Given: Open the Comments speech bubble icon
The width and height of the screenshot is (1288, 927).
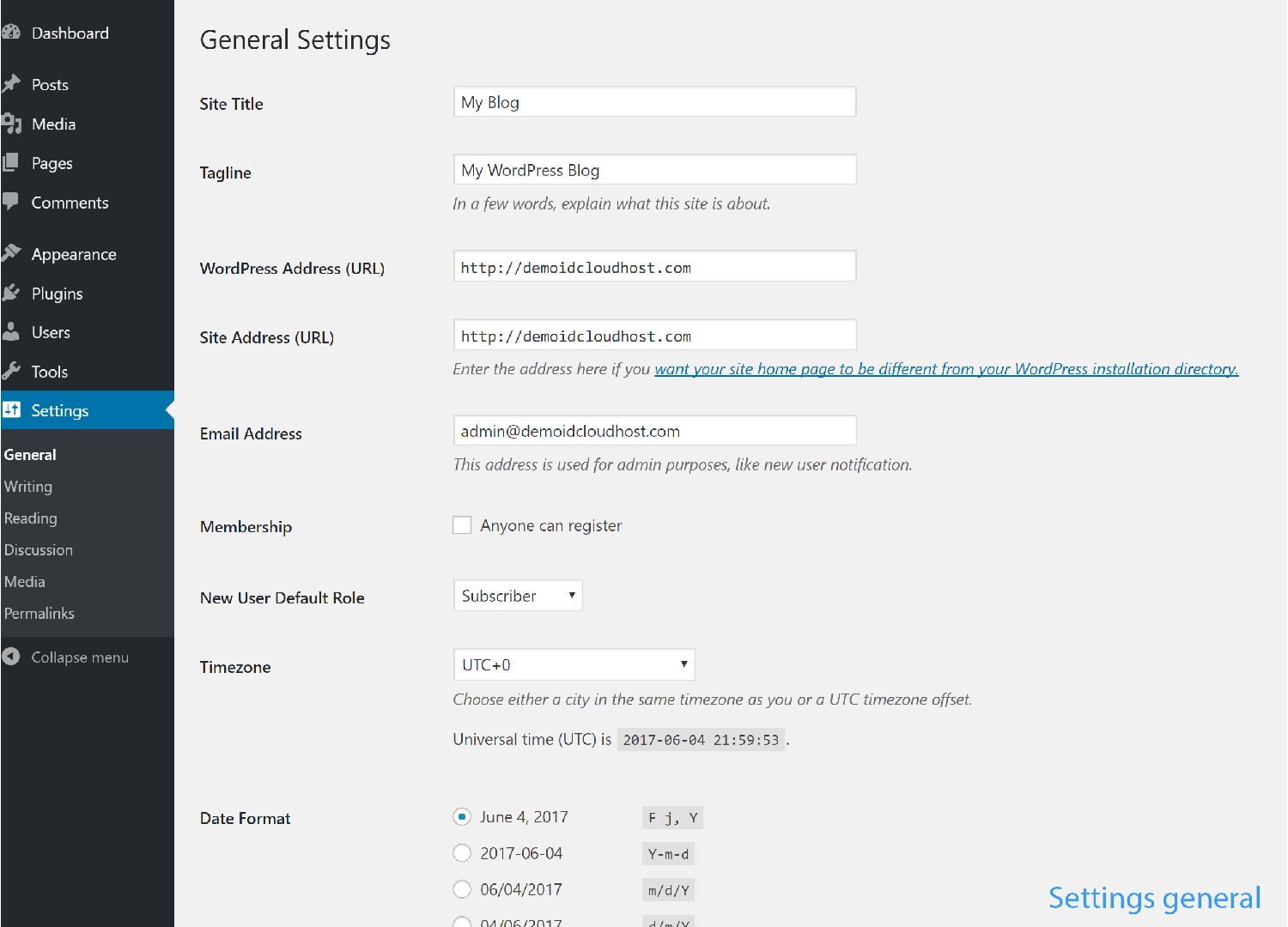Looking at the screenshot, I should pos(12,202).
